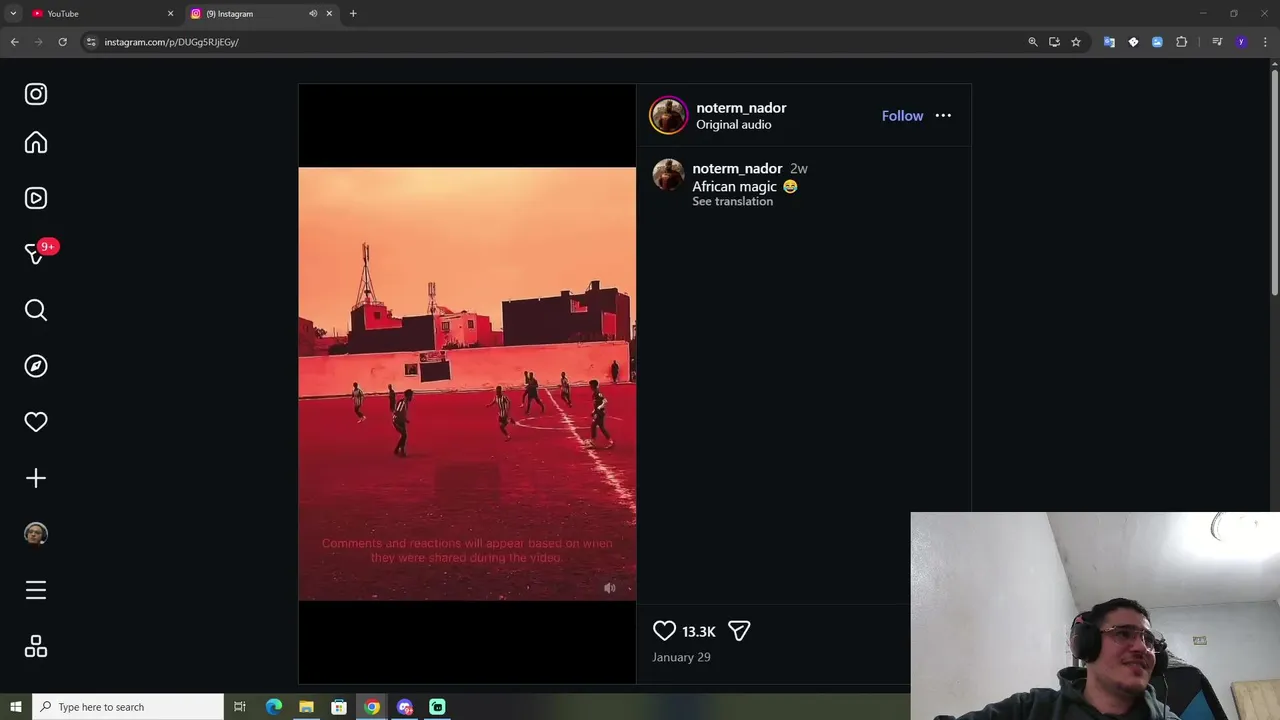Pause the football video by clicking it
Image resolution: width=1280 pixels, height=720 pixels.
(x=467, y=384)
